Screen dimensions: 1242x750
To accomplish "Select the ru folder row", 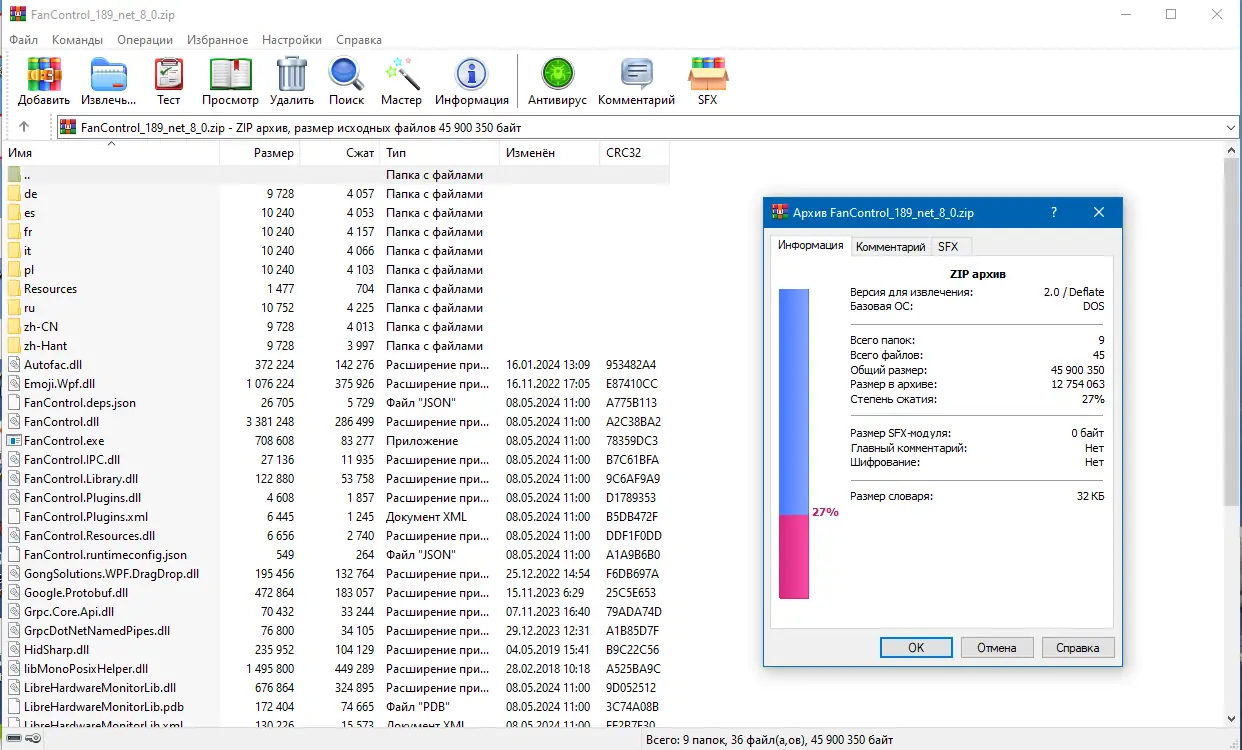I will (335, 308).
